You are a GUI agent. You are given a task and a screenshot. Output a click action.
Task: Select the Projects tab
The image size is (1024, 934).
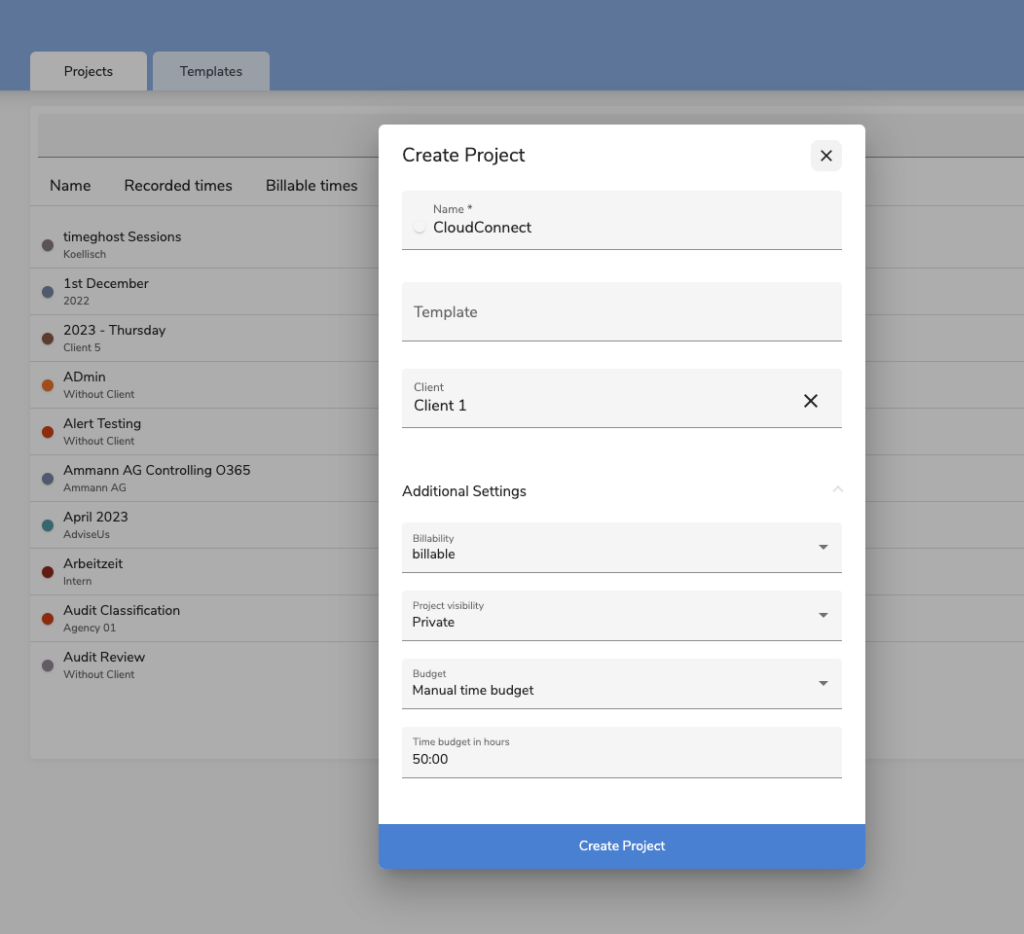tap(88, 72)
